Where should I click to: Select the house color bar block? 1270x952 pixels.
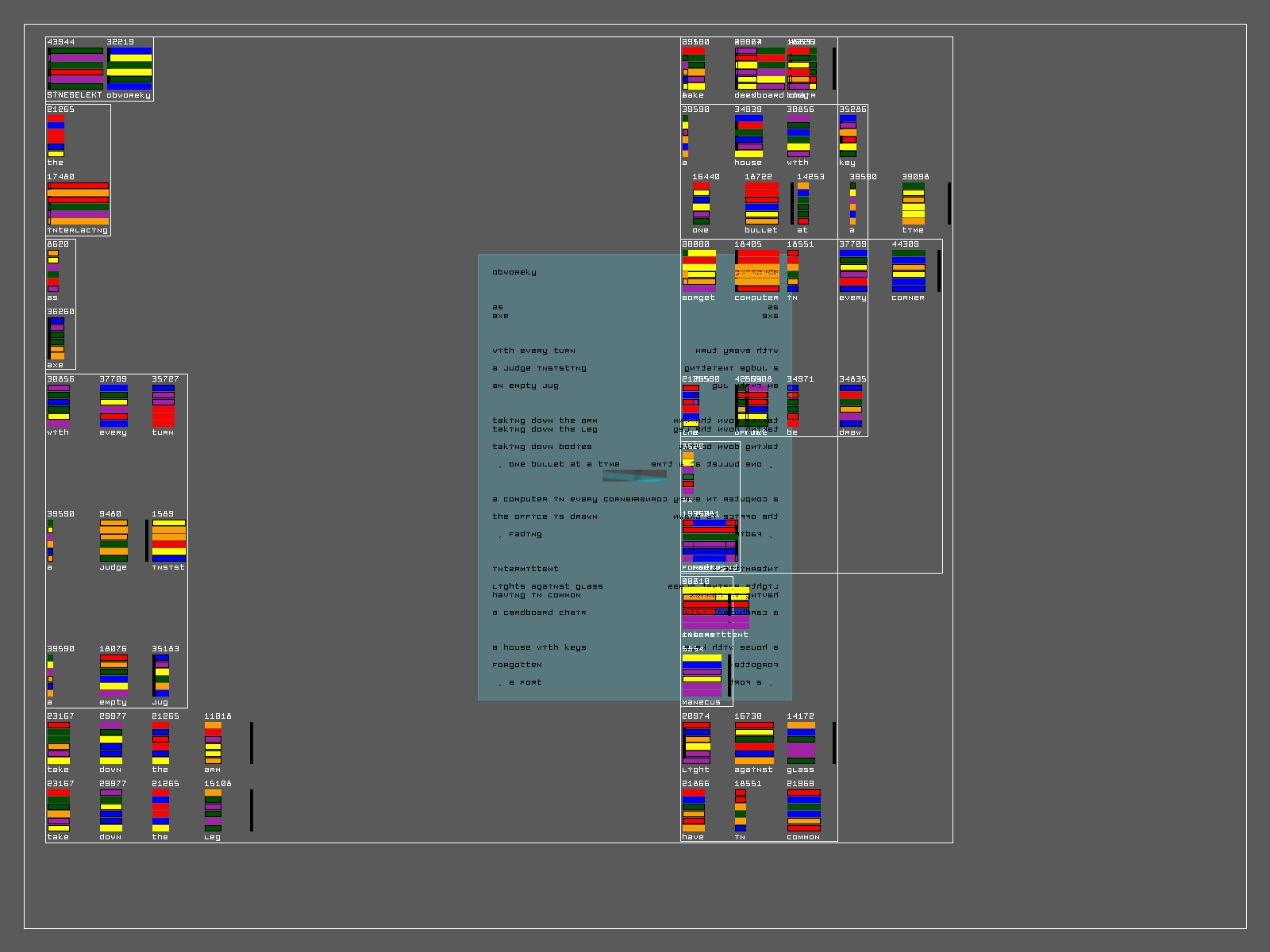pos(749,136)
